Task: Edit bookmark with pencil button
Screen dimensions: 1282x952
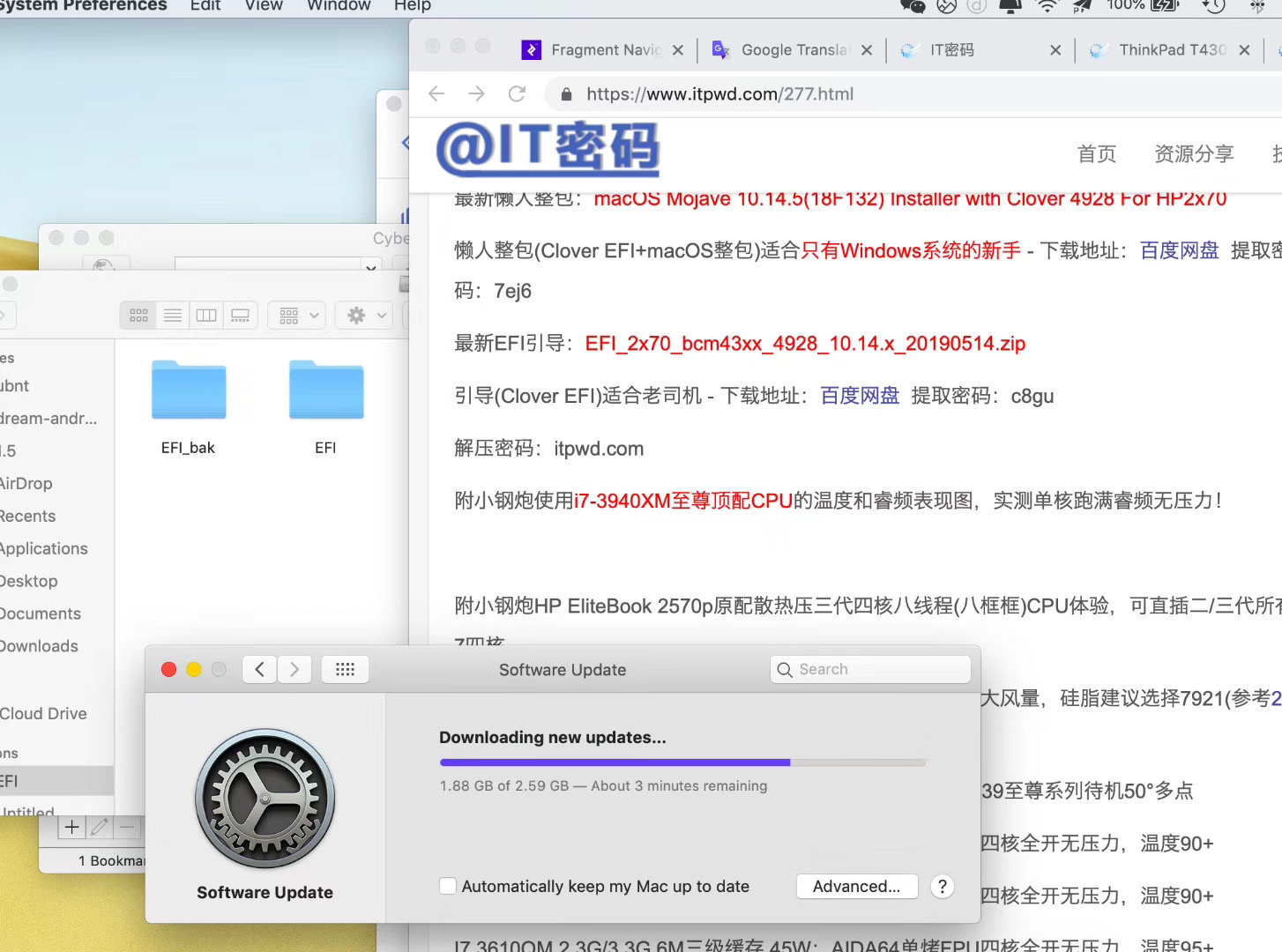Action: pos(100,827)
